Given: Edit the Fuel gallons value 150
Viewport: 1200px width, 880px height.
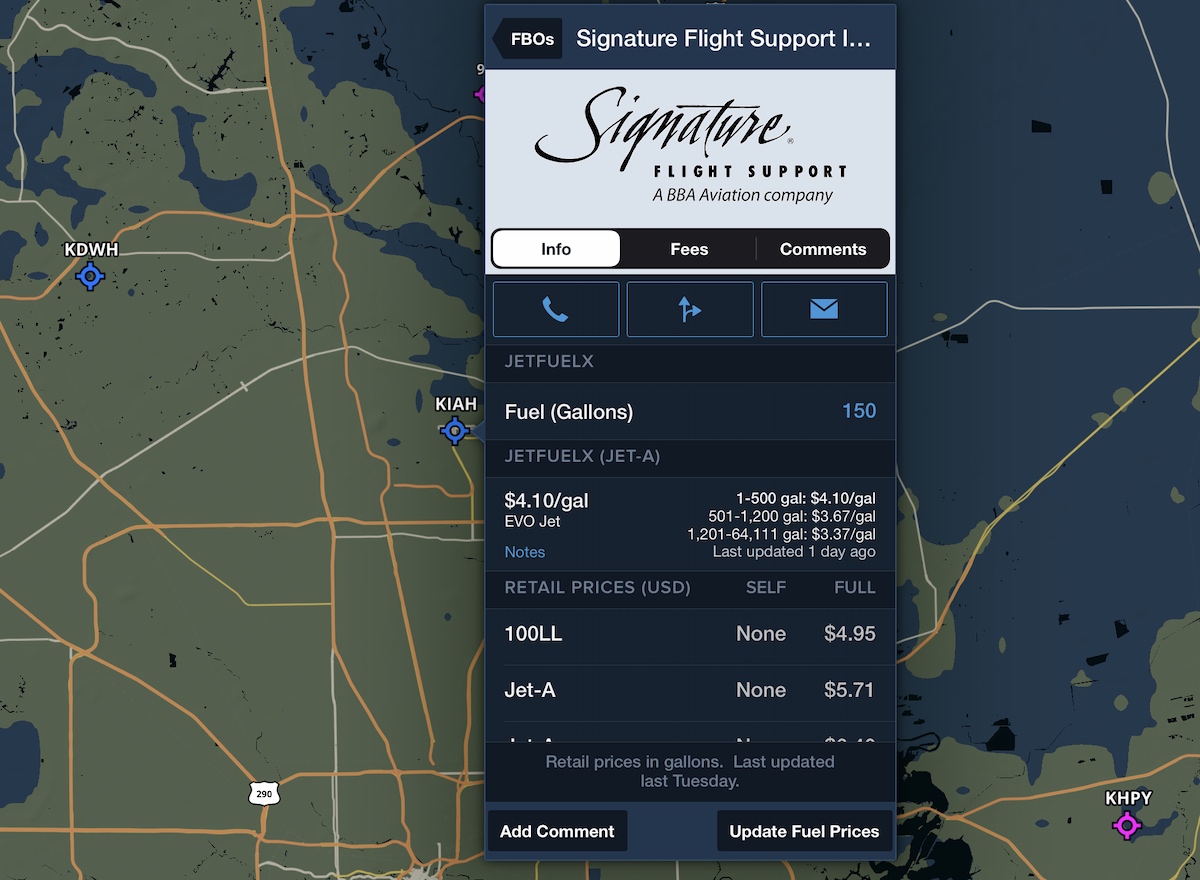Looking at the screenshot, I should (x=859, y=411).
